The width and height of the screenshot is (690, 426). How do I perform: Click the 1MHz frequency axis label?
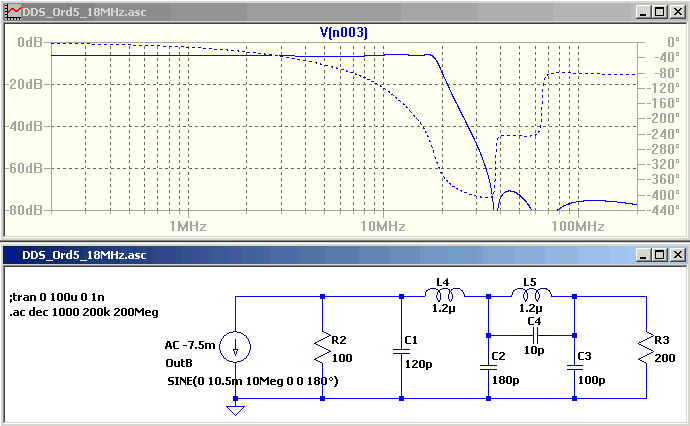coord(188,226)
